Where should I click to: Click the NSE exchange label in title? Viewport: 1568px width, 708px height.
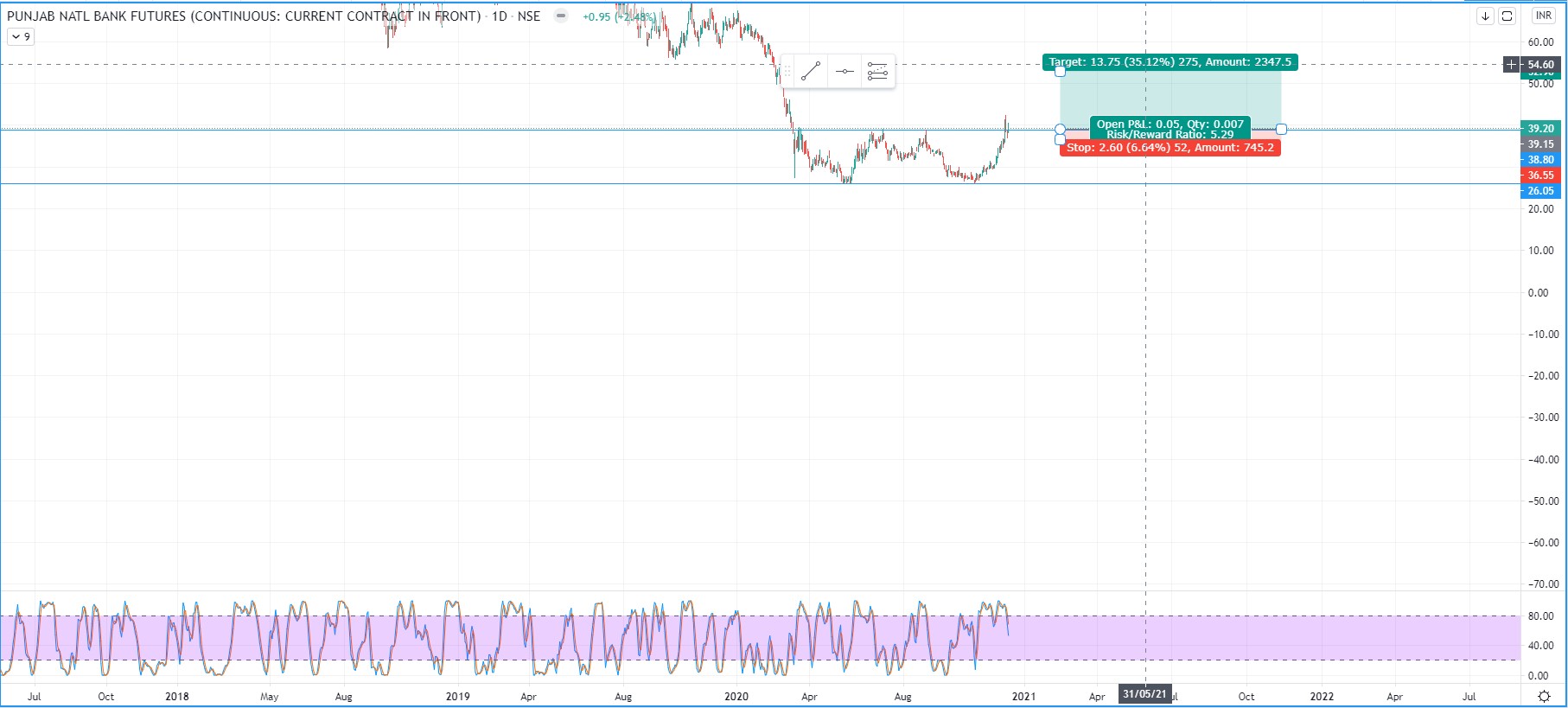click(528, 16)
